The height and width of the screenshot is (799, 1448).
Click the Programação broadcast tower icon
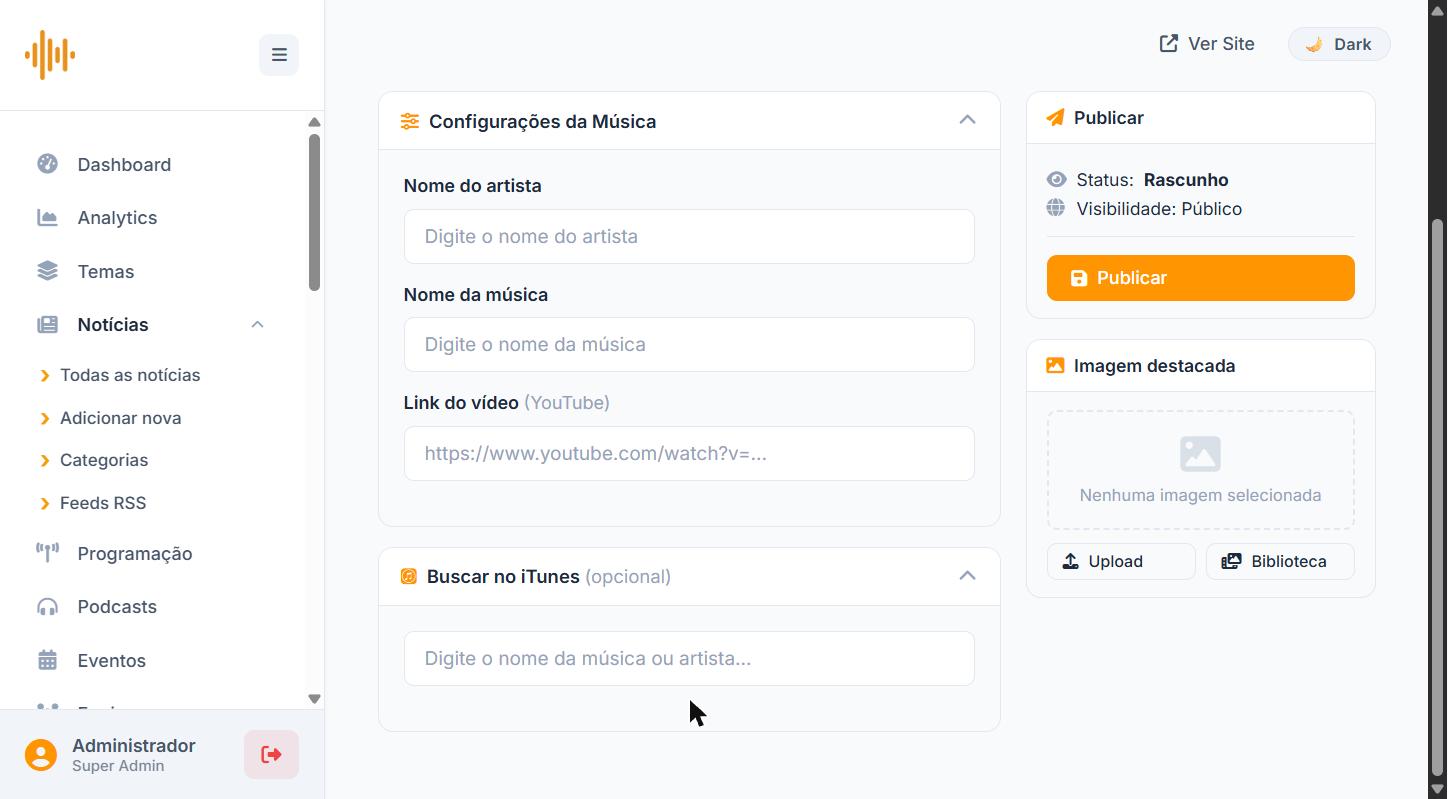(x=47, y=553)
